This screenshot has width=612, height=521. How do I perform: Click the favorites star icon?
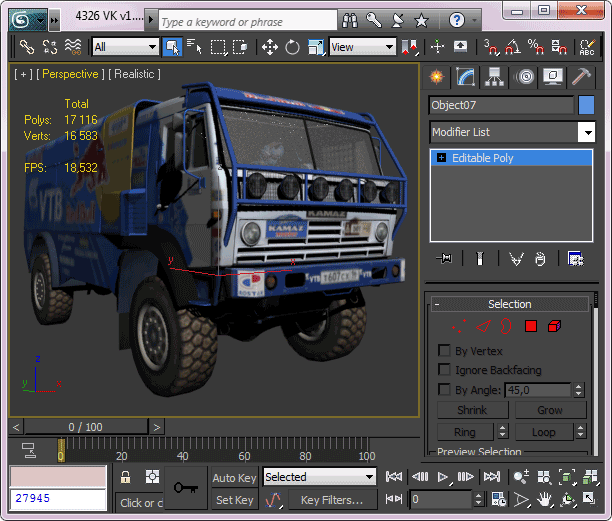pos(421,20)
